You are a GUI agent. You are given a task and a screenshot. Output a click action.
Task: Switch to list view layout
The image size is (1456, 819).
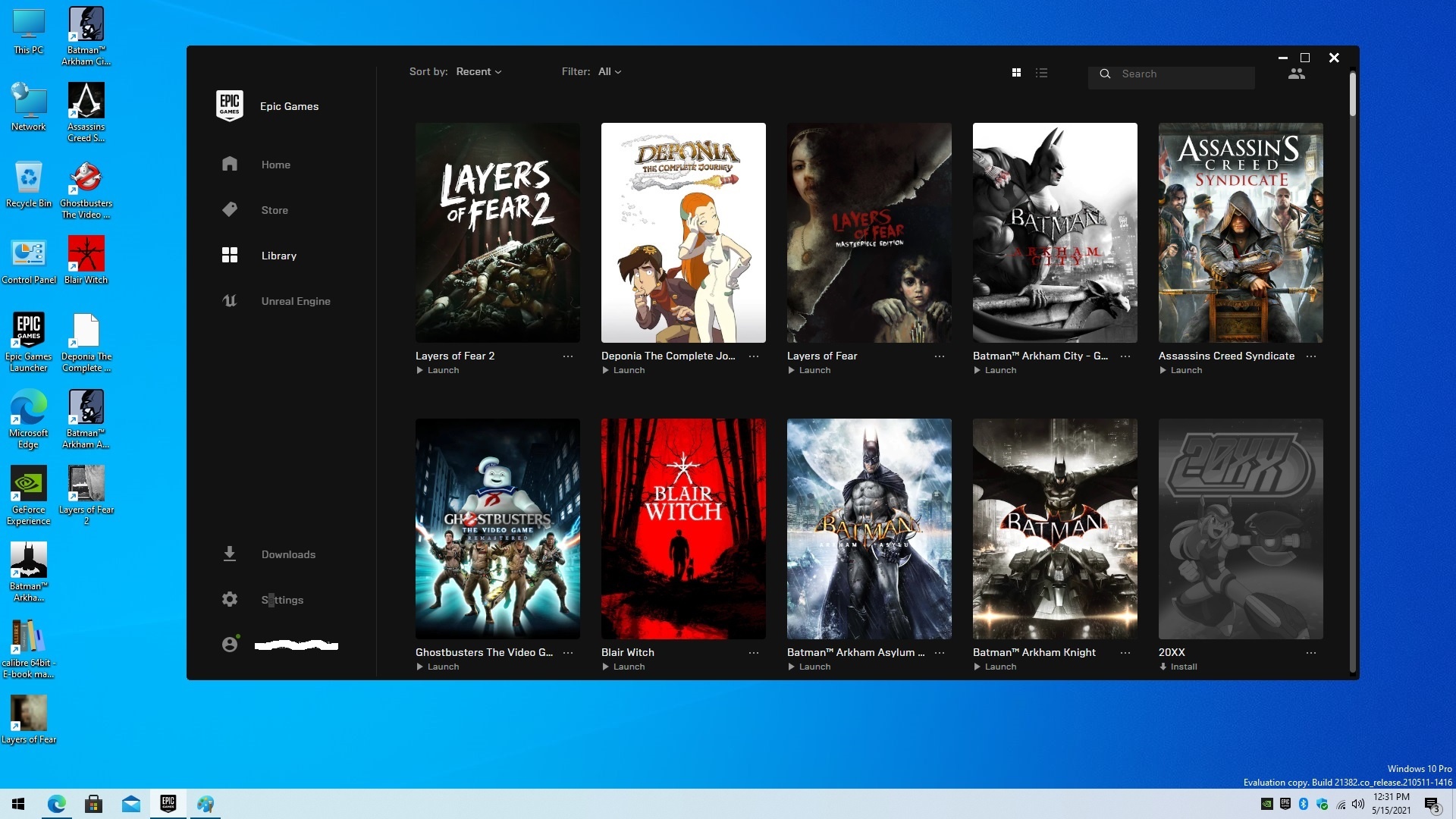click(1042, 73)
